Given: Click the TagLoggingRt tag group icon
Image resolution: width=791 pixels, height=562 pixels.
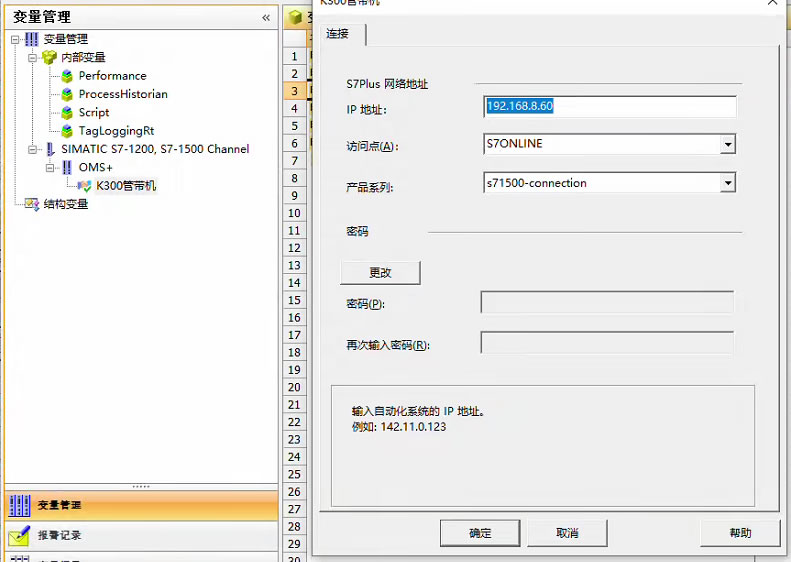Looking at the screenshot, I should coord(67,131).
